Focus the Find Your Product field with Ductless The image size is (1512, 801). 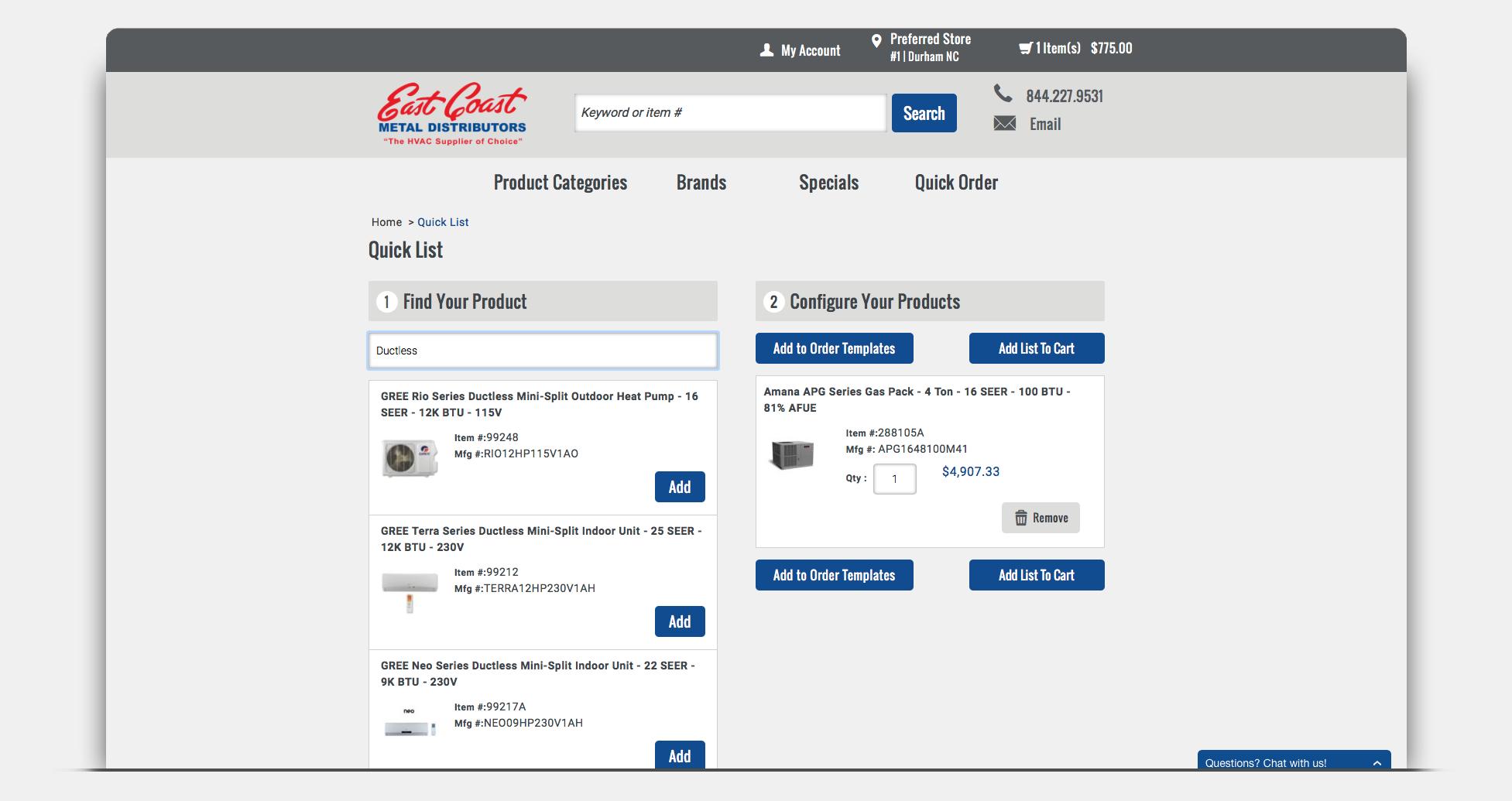click(543, 351)
